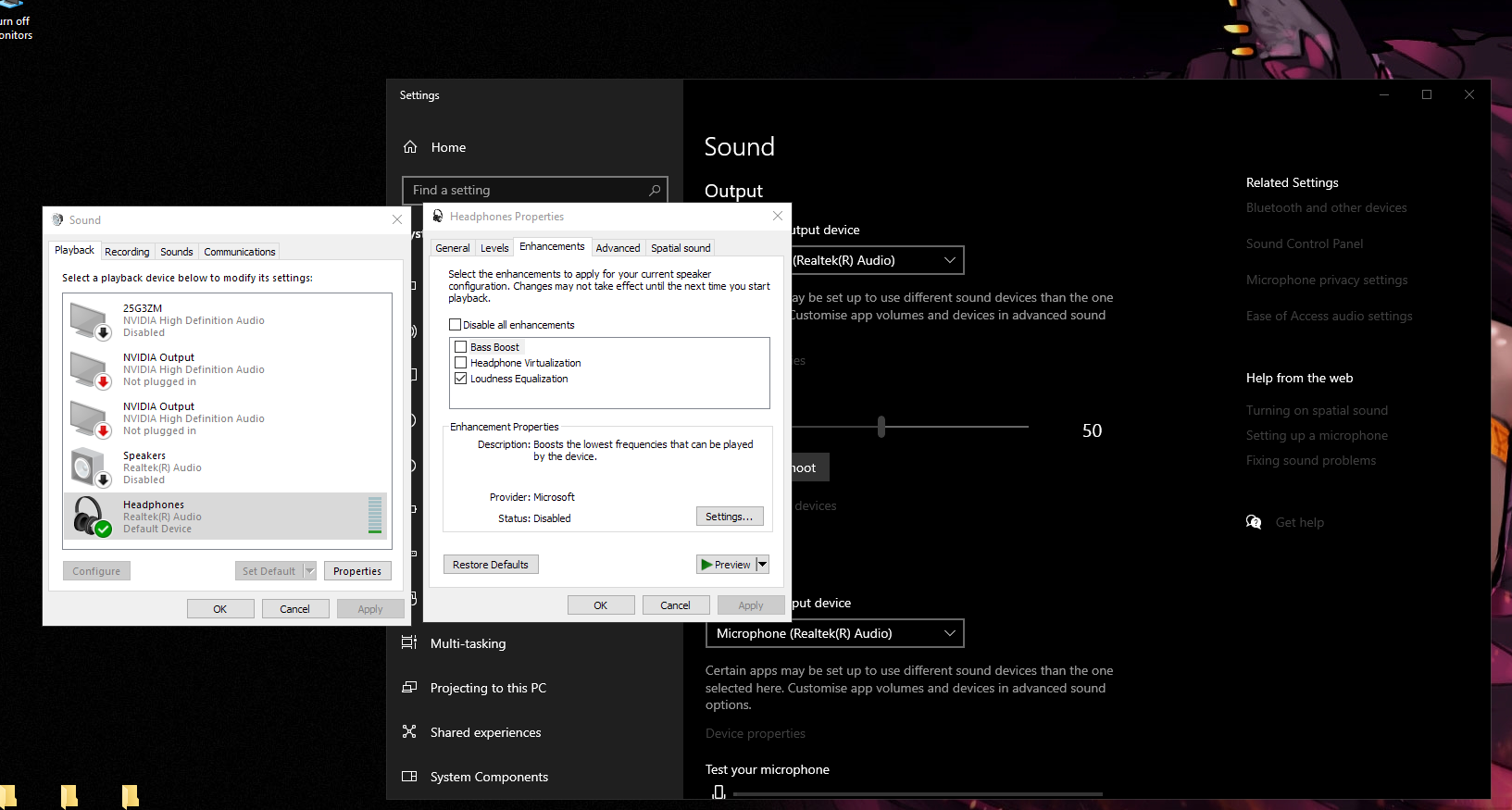Close the Sound dialog window
Image resolution: width=1512 pixels, height=810 pixels.
397,219
